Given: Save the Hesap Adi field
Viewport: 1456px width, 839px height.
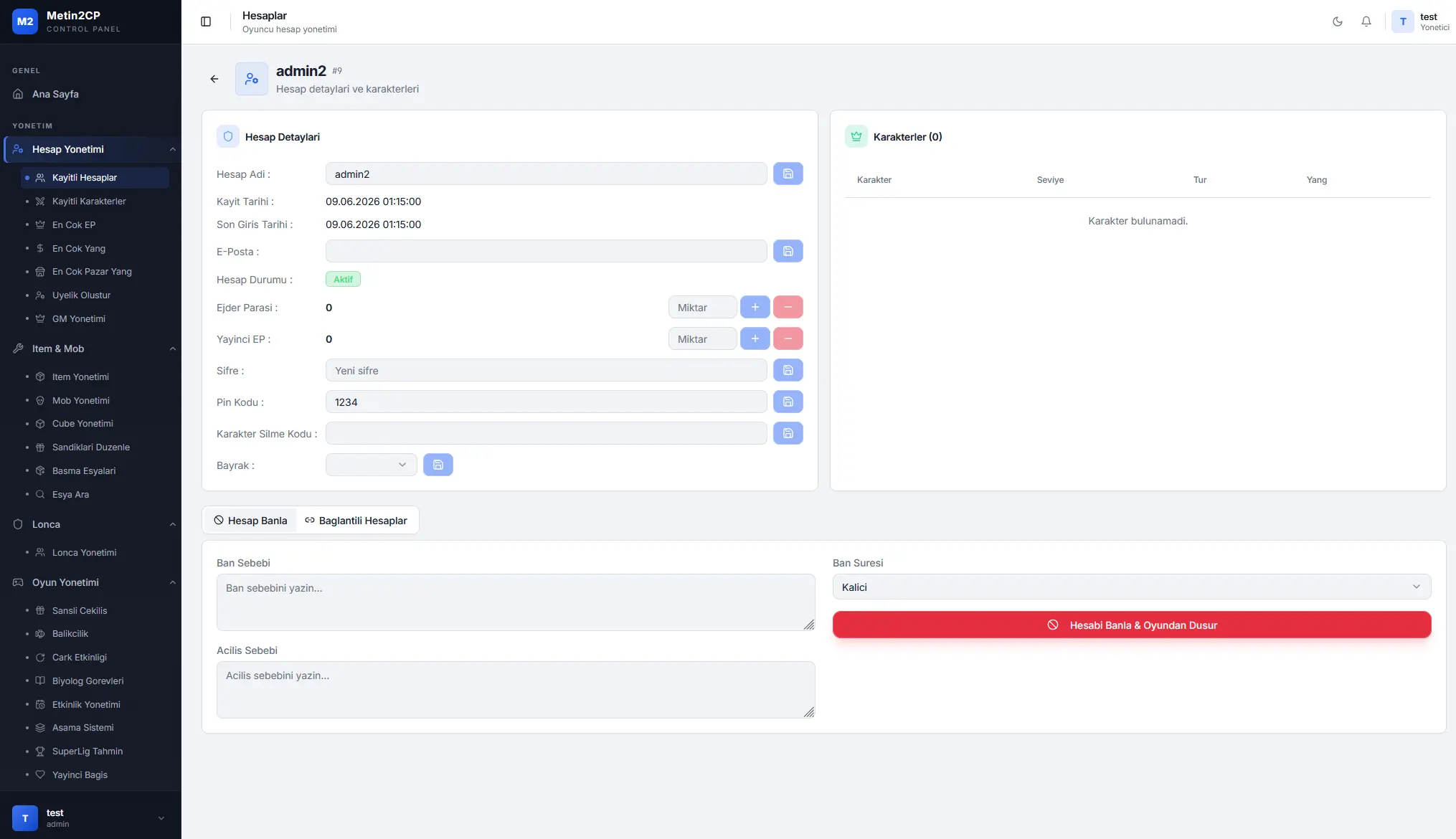Looking at the screenshot, I should click(x=788, y=174).
